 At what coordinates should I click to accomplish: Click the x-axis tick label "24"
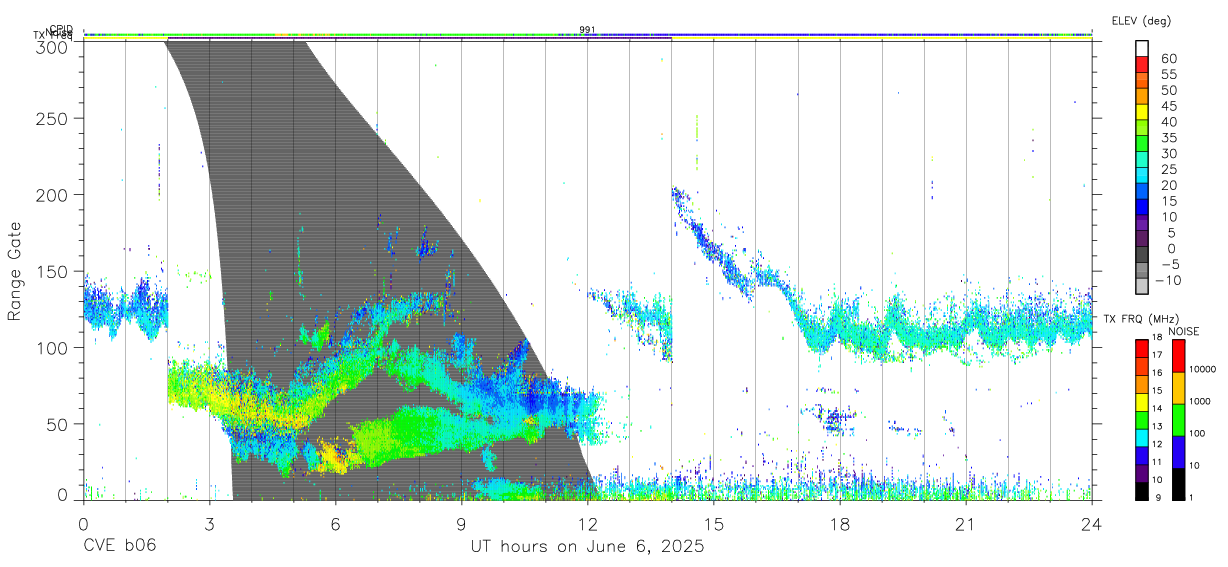coord(1092,524)
